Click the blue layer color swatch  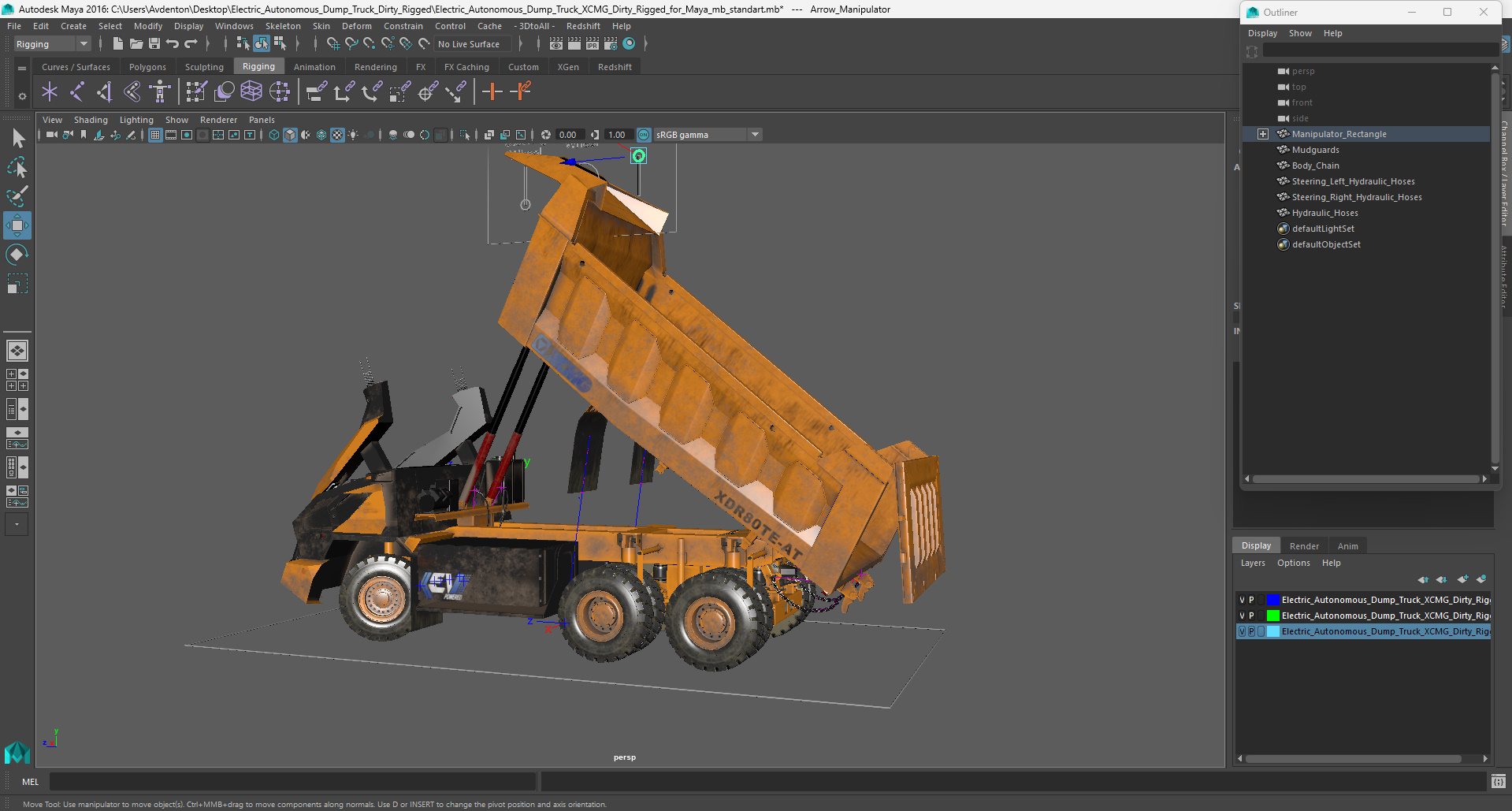pos(1272,601)
